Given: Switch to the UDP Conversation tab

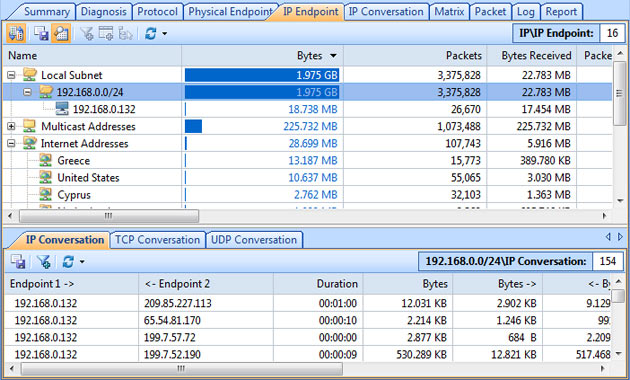Looking at the screenshot, I should (254, 240).
